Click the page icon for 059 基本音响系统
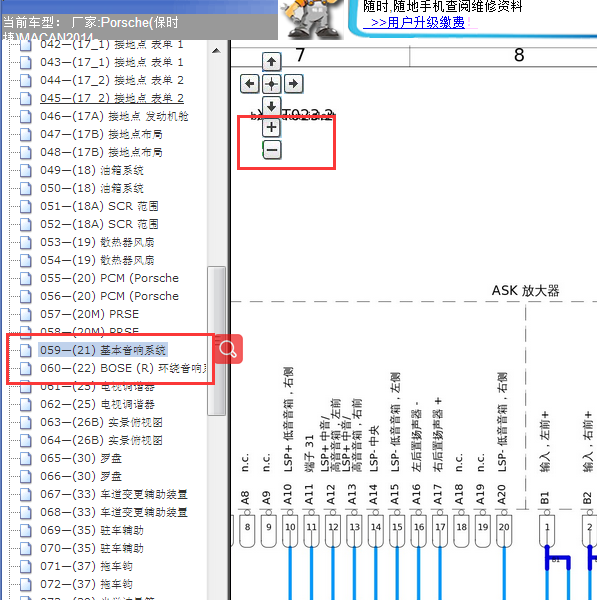 (x=26, y=350)
